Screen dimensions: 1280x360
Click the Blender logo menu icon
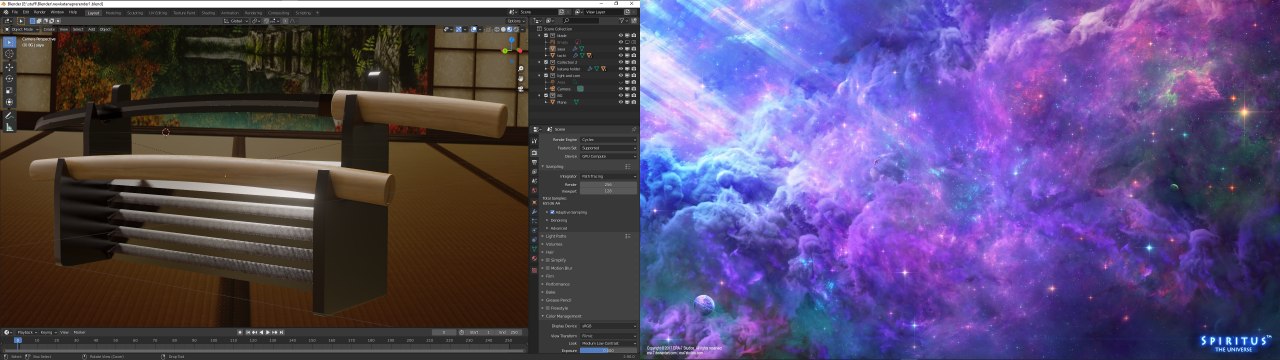5,12
